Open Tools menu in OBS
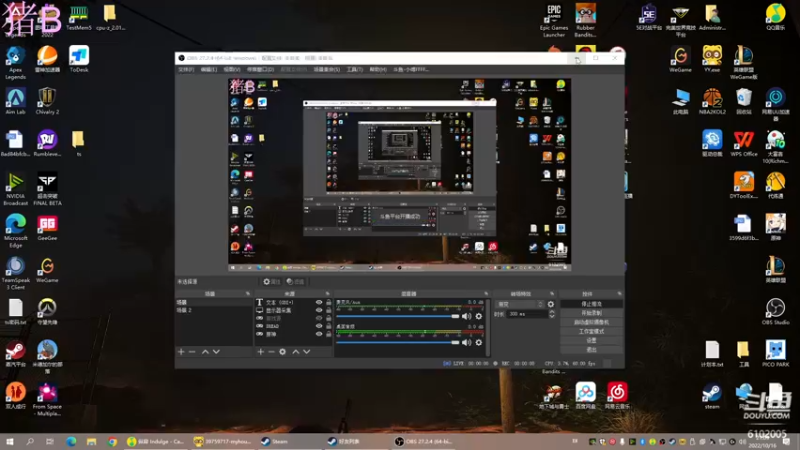 355,69
